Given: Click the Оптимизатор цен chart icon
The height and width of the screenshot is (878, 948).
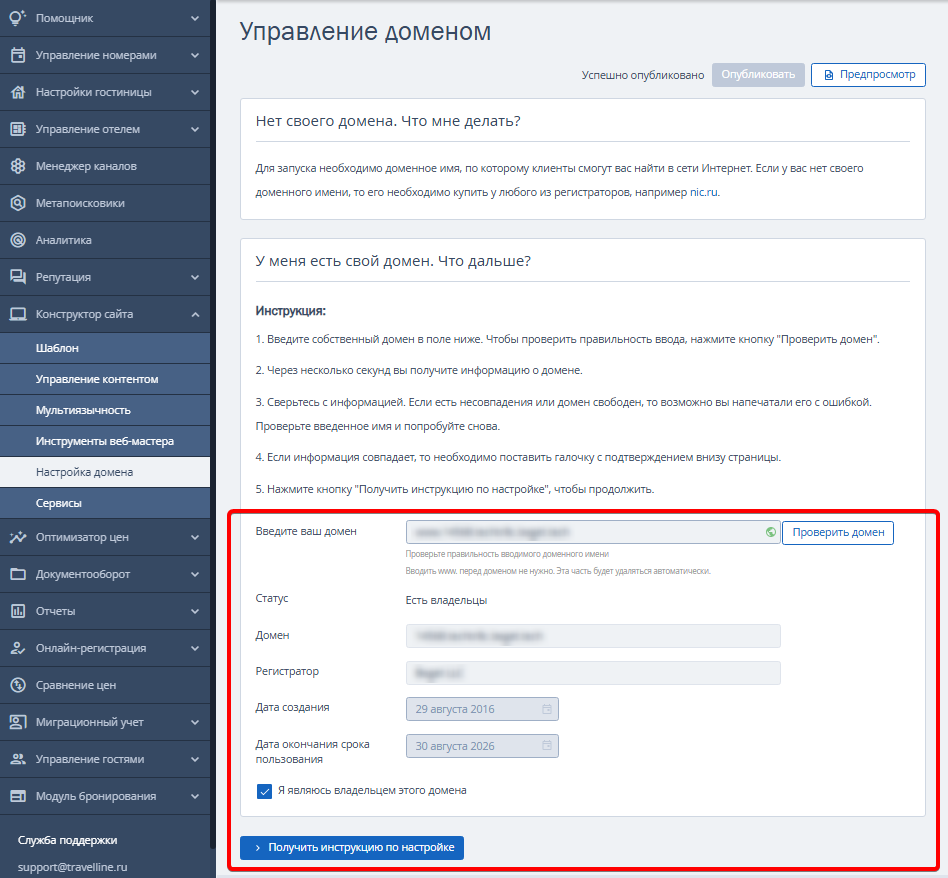Looking at the screenshot, I should pyautogui.click(x=18, y=537).
